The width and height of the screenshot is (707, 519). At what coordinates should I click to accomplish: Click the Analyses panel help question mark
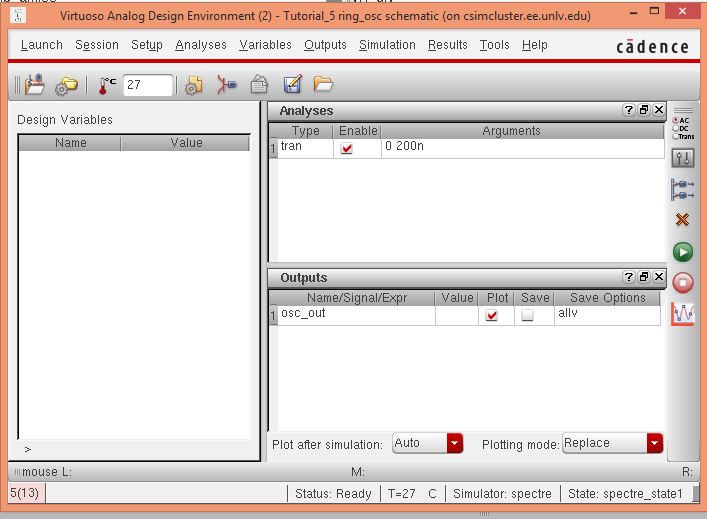coord(629,110)
